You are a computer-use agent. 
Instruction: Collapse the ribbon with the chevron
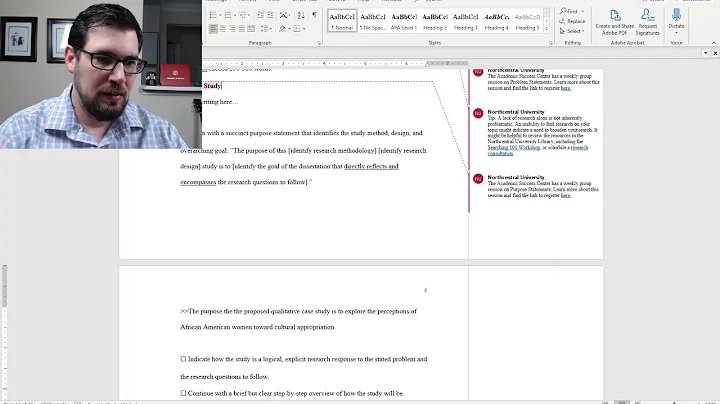point(714,43)
